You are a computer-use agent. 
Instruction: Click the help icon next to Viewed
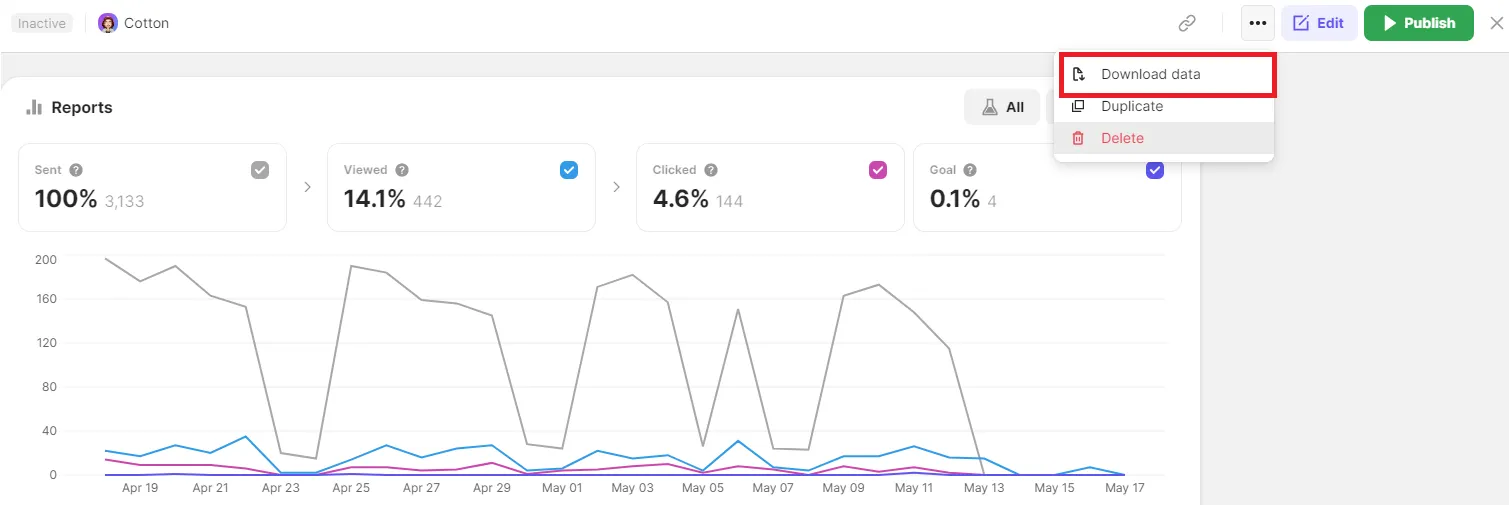402,170
